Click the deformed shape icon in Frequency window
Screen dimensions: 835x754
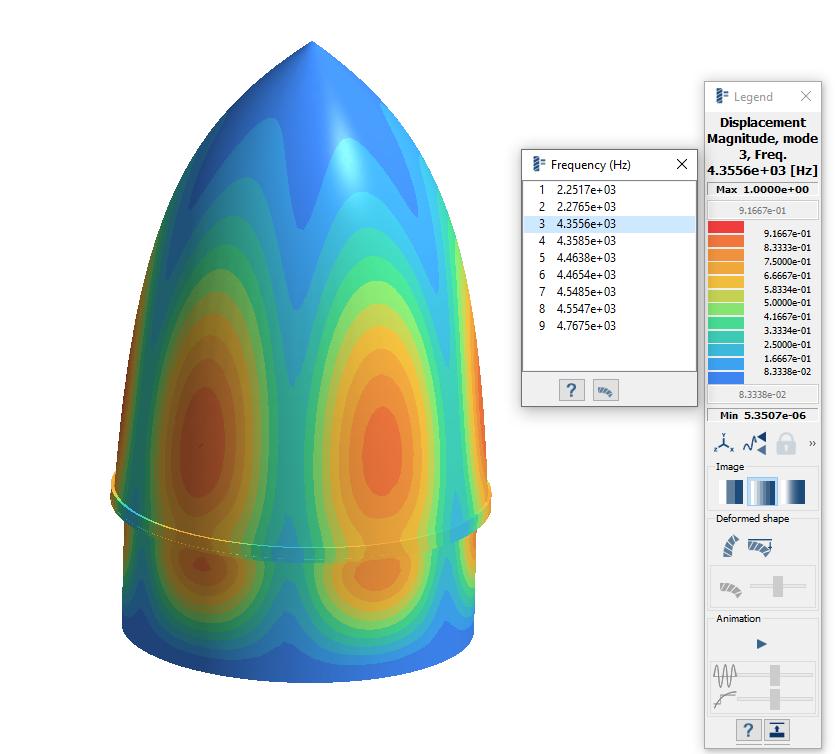point(605,390)
